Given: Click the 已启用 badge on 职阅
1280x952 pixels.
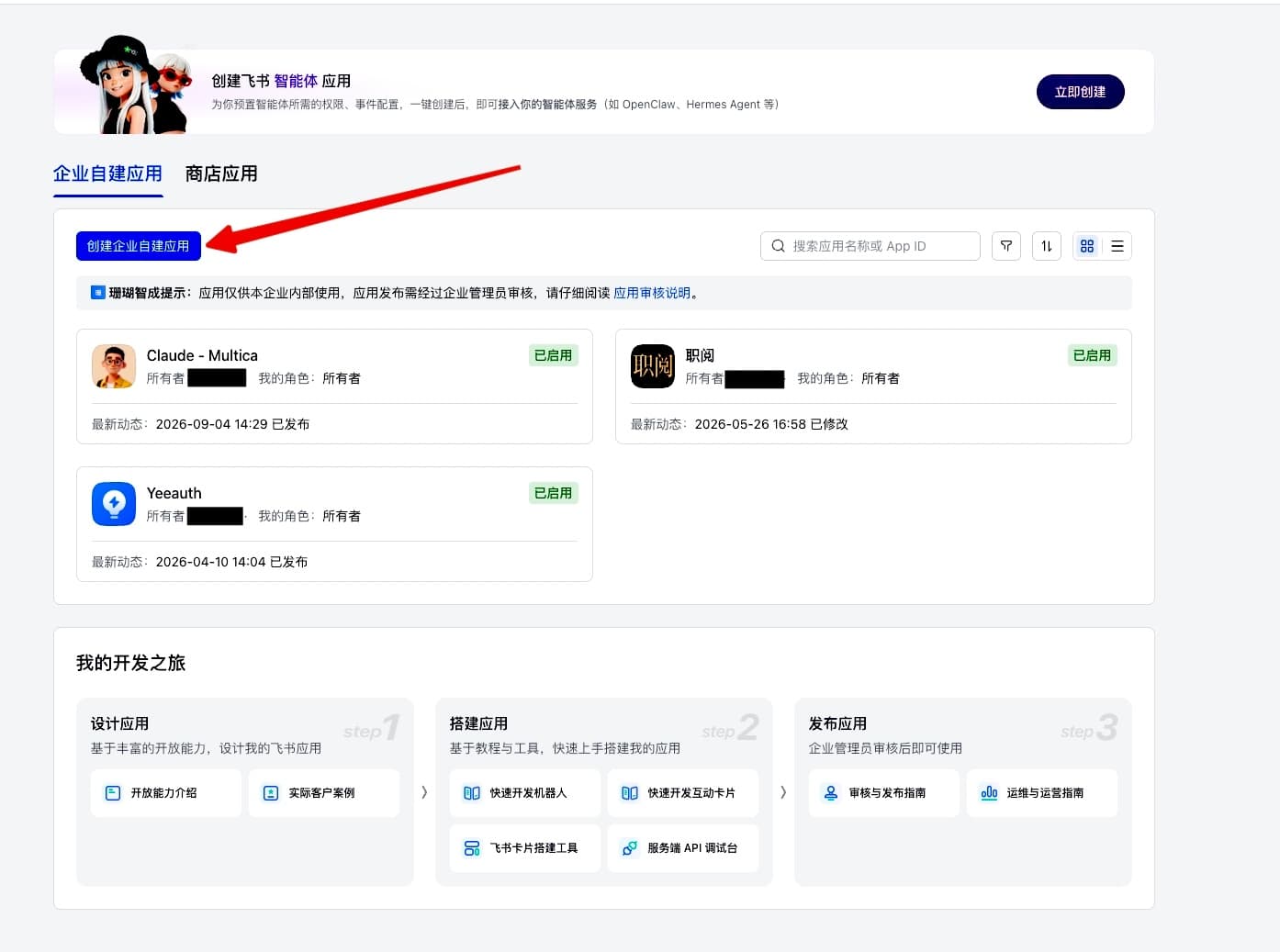Looking at the screenshot, I should click(1093, 355).
